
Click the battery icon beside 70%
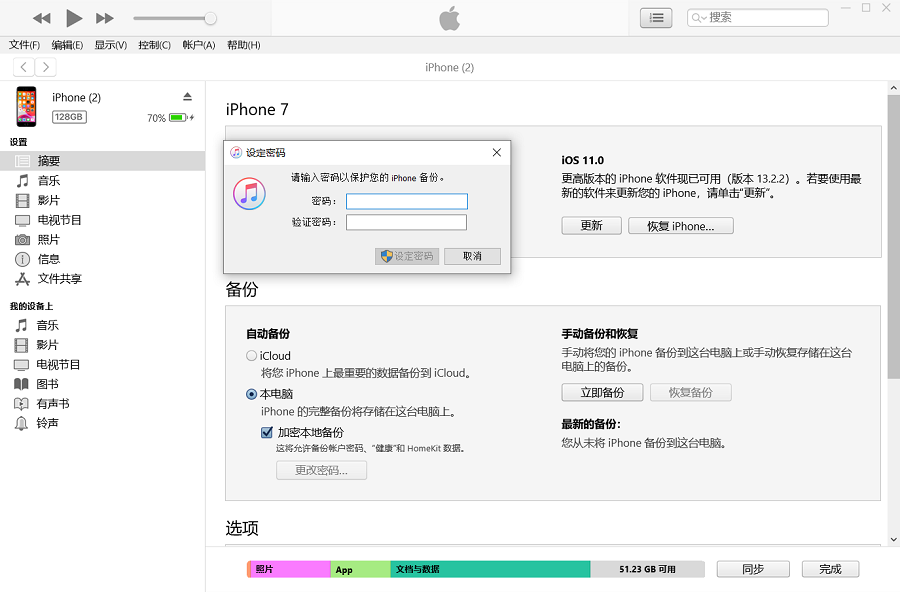click(x=179, y=118)
